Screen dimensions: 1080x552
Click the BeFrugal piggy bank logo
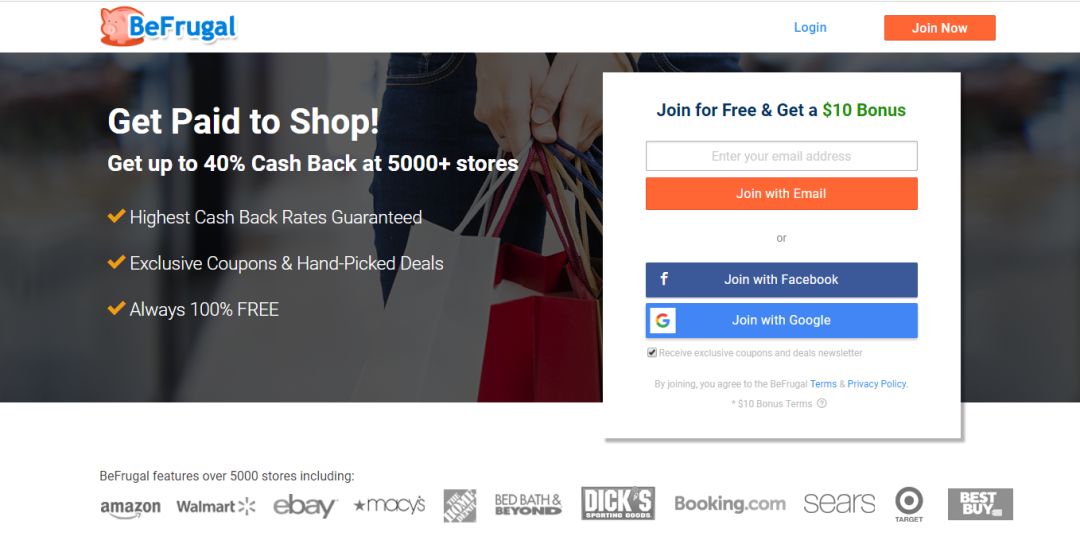(168, 27)
